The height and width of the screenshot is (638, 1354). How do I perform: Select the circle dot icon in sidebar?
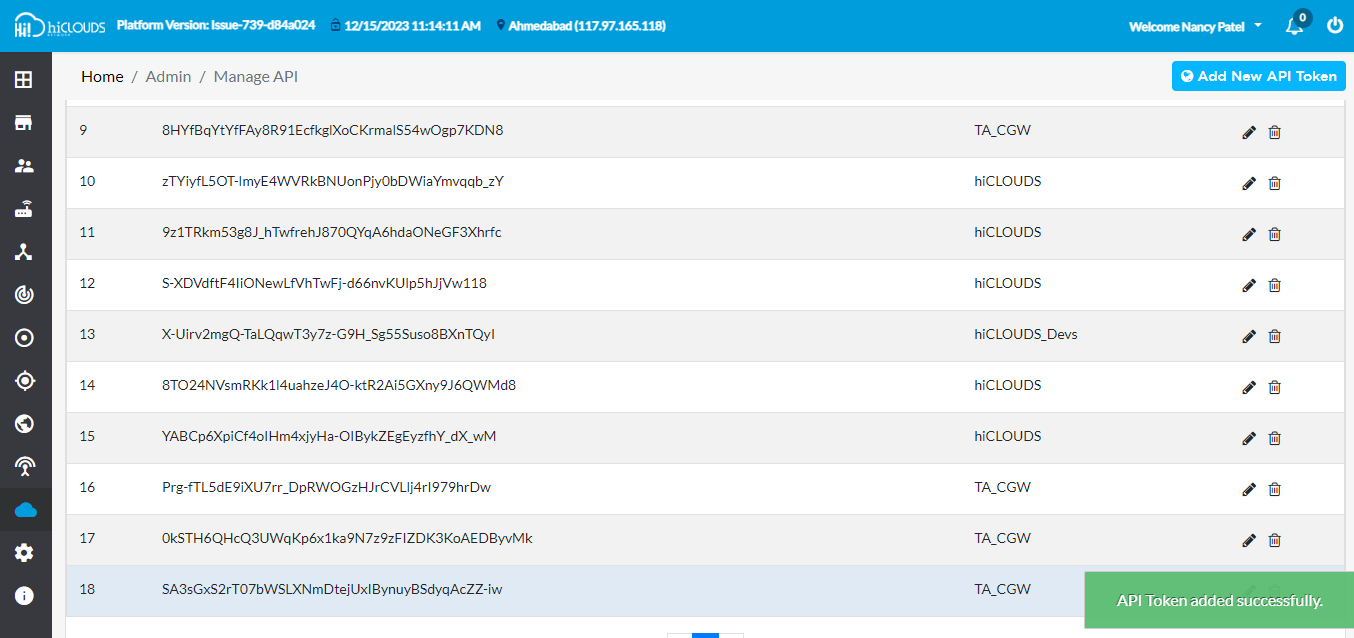click(x=24, y=338)
